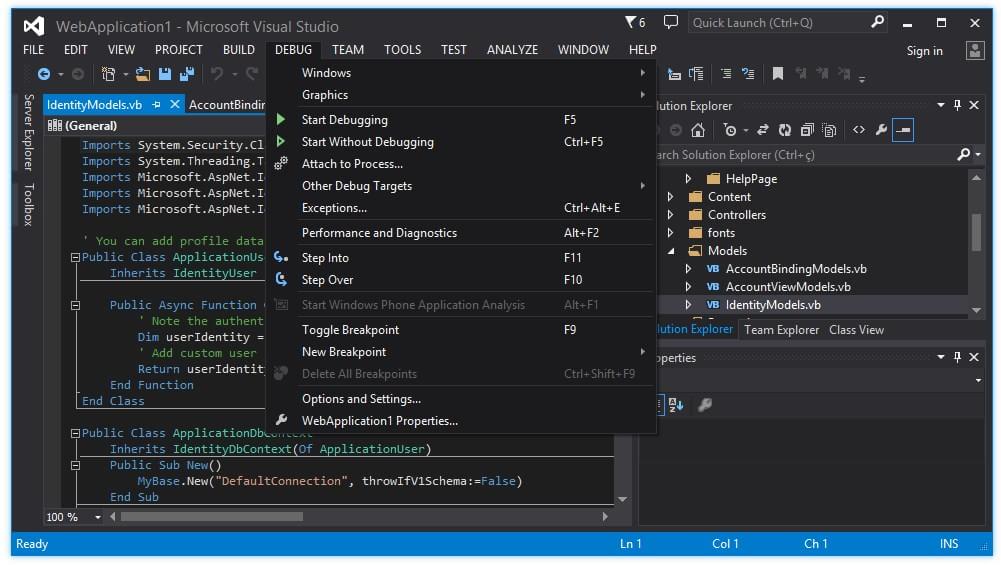Image resolution: width=1001 pixels, height=565 pixels.
Task: Click the notifications flag icon
Action: (631, 22)
